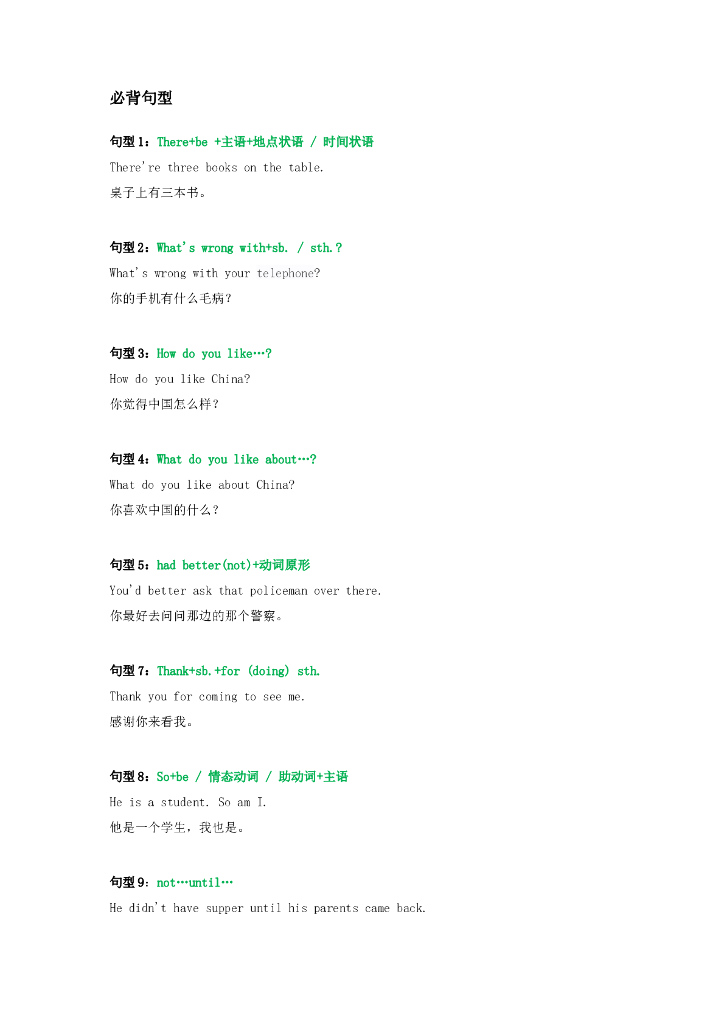
Task: Click the 必背句型 title heading
Action: (141, 98)
